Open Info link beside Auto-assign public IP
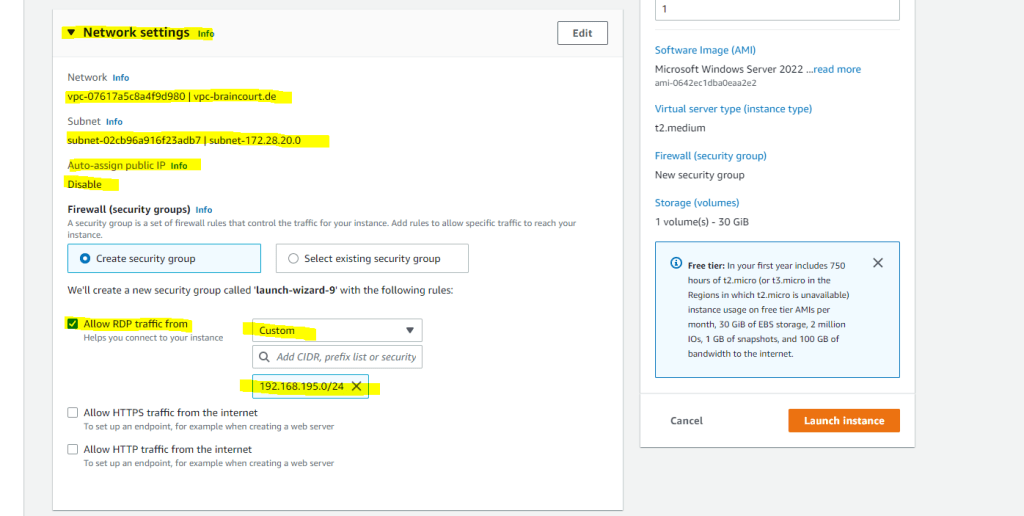The width and height of the screenshot is (1024, 516). pyautogui.click(x=179, y=166)
